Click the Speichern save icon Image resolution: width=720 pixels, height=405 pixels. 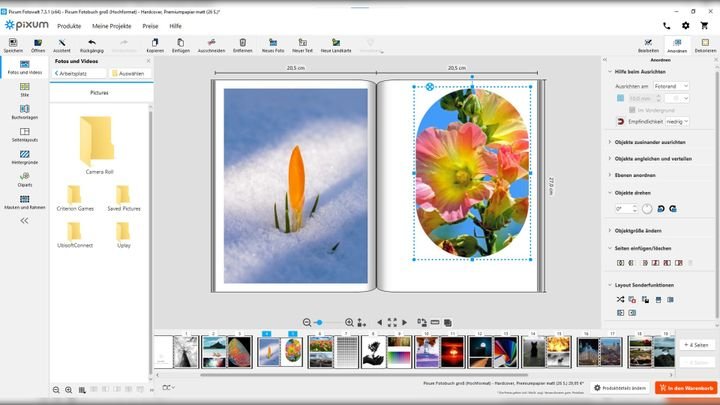coord(13,42)
